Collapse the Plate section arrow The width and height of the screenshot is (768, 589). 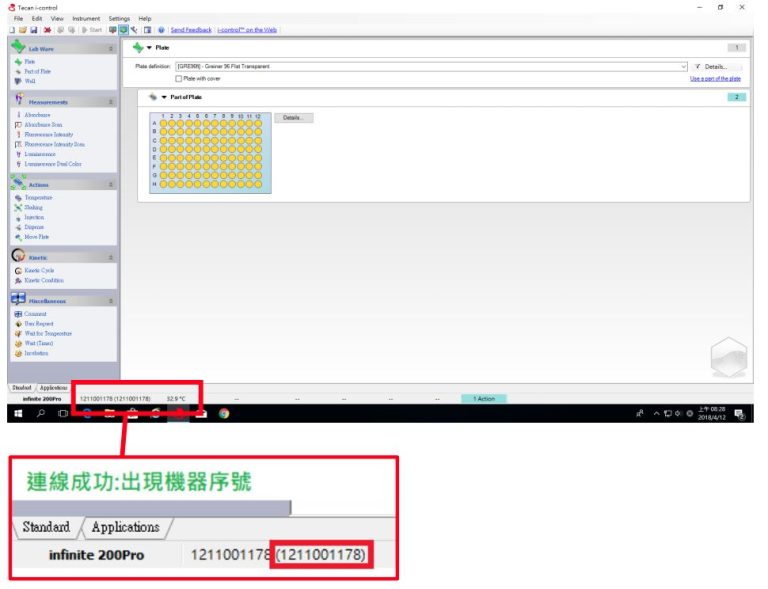(x=149, y=47)
